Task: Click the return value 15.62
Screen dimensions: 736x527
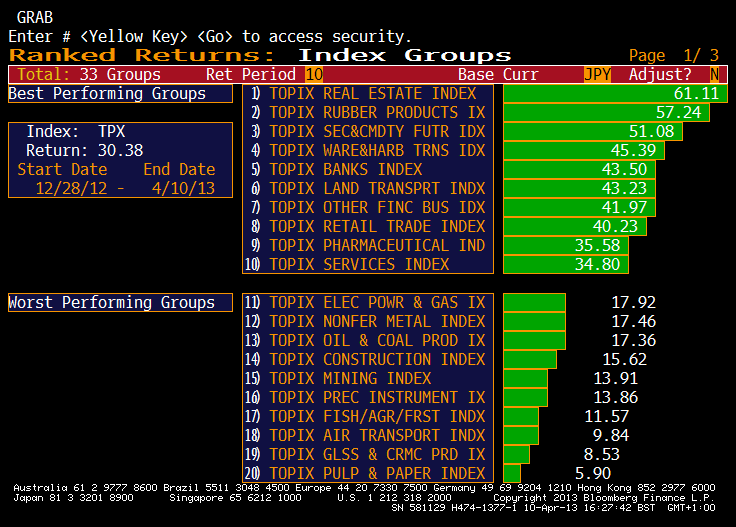Action: click(x=624, y=359)
